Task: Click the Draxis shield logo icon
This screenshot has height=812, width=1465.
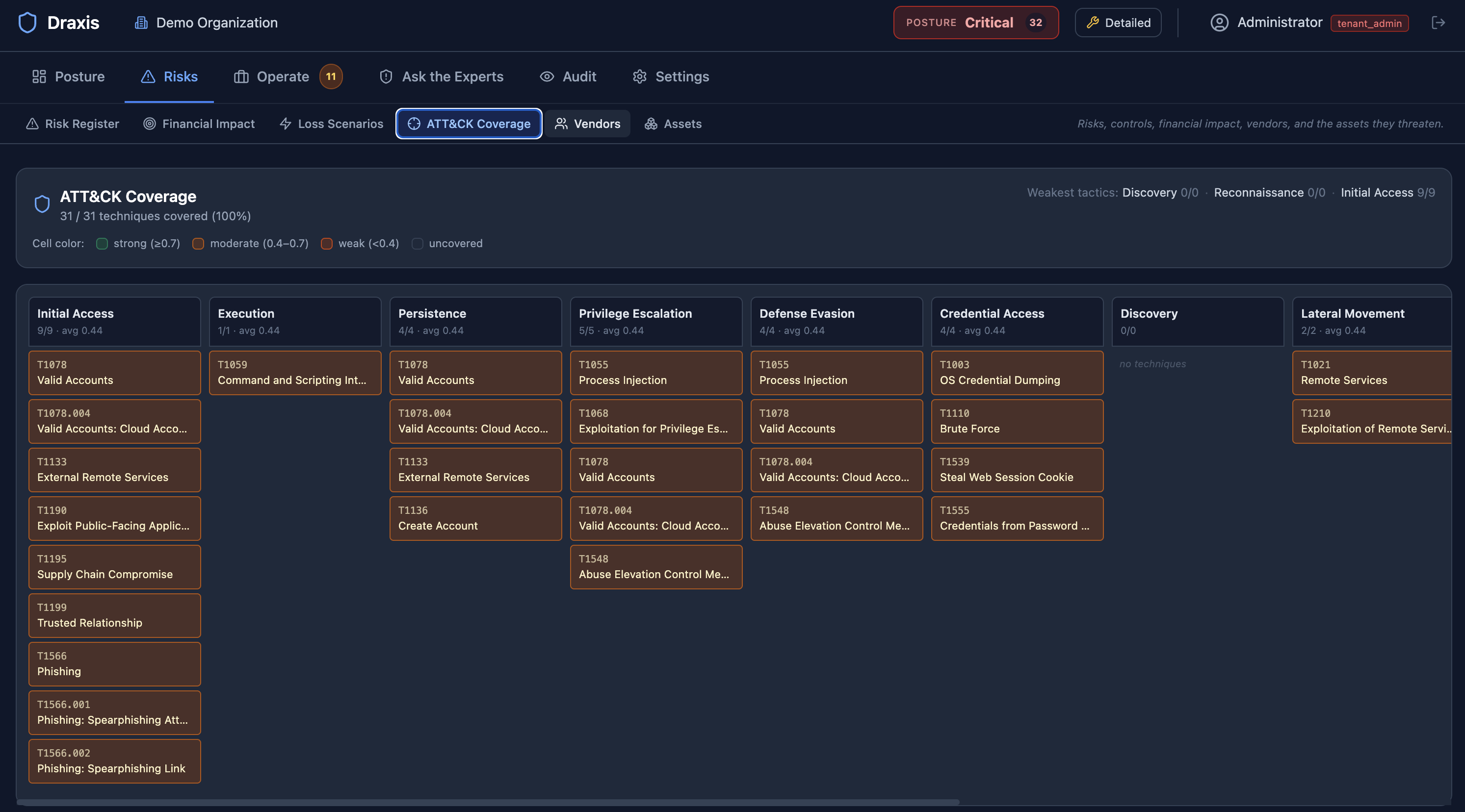Action: click(x=27, y=23)
